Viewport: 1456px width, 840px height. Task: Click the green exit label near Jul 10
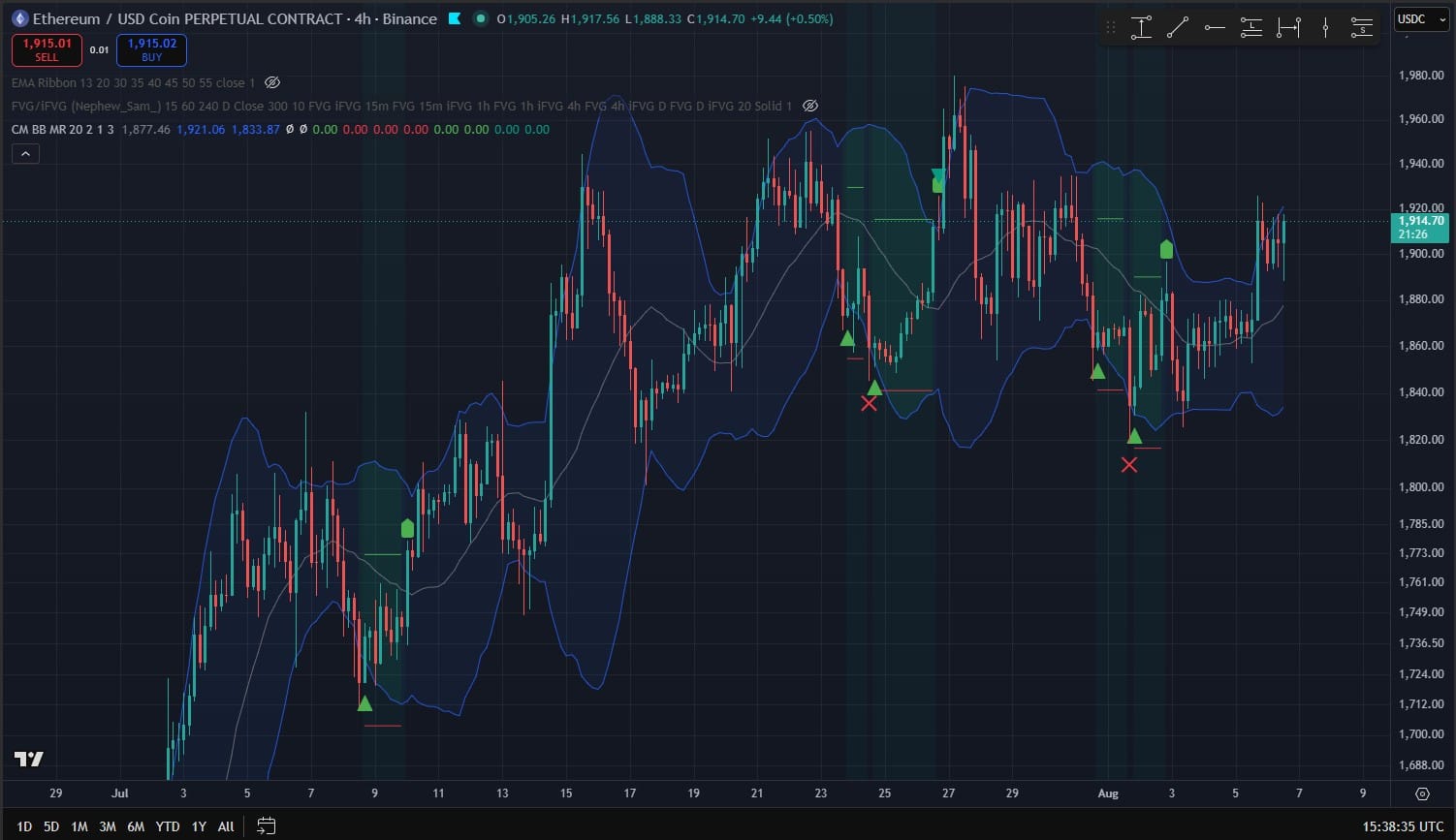click(408, 528)
